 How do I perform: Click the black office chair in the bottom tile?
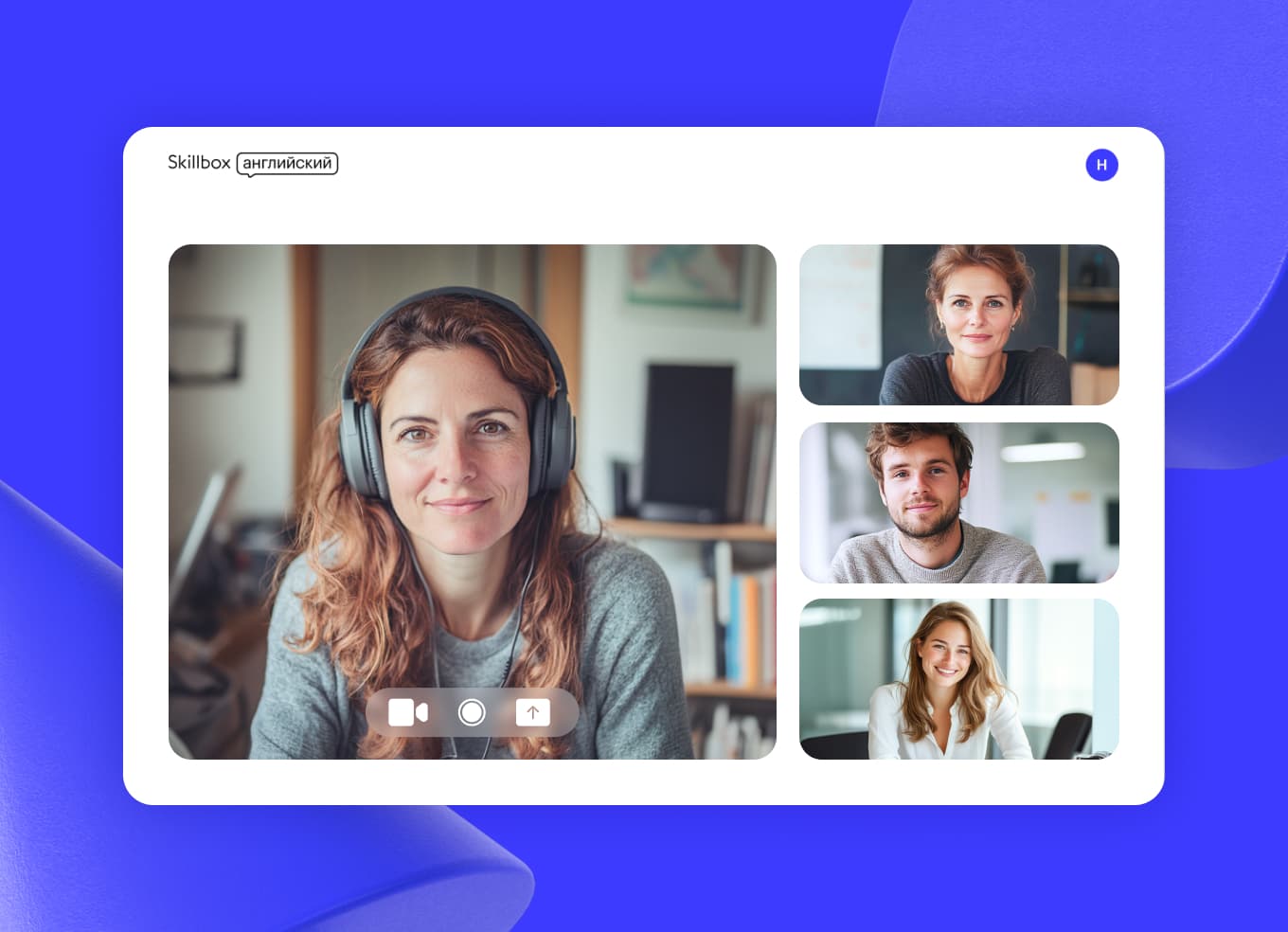coord(1070,734)
